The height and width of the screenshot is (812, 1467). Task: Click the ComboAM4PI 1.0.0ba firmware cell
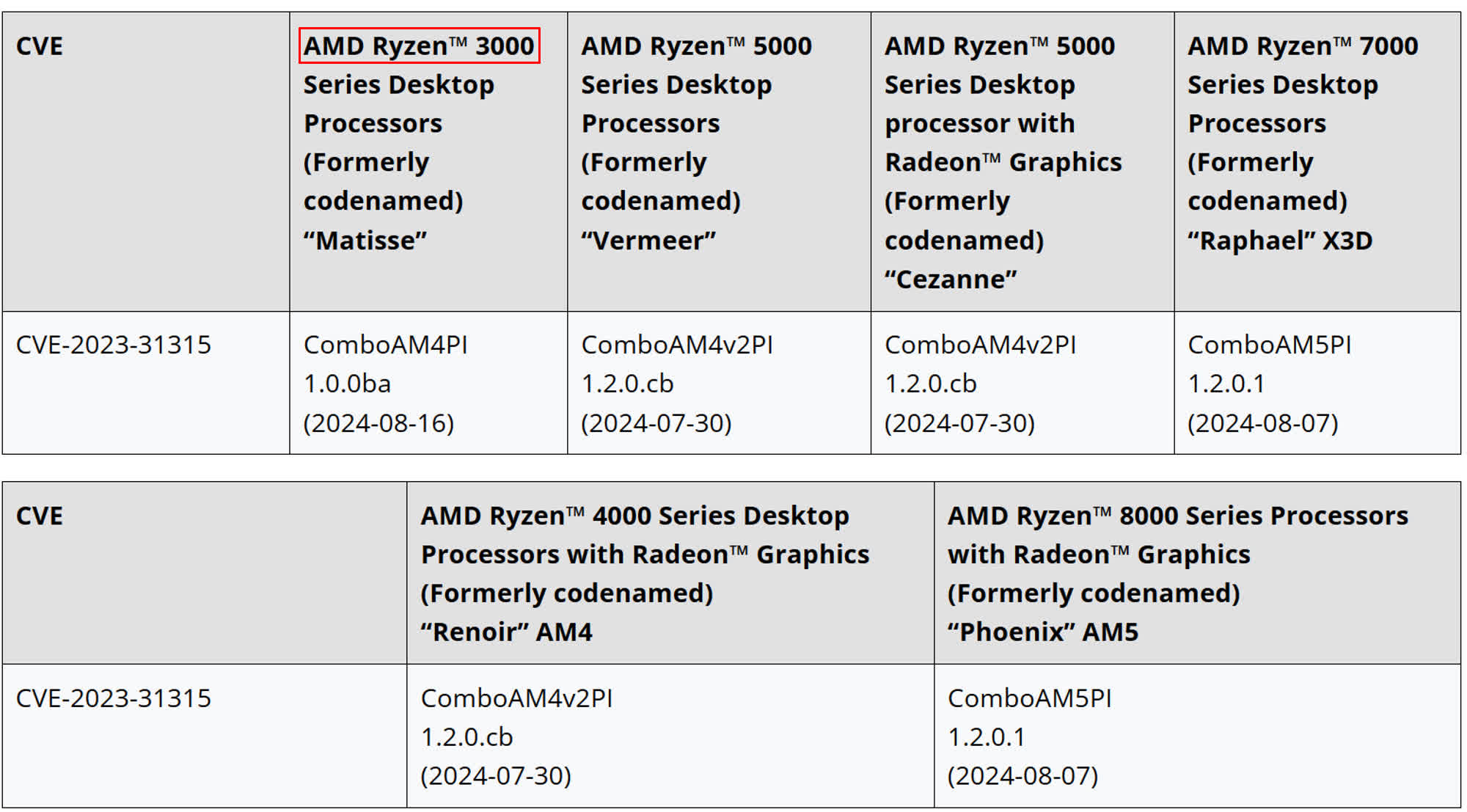click(385, 364)
